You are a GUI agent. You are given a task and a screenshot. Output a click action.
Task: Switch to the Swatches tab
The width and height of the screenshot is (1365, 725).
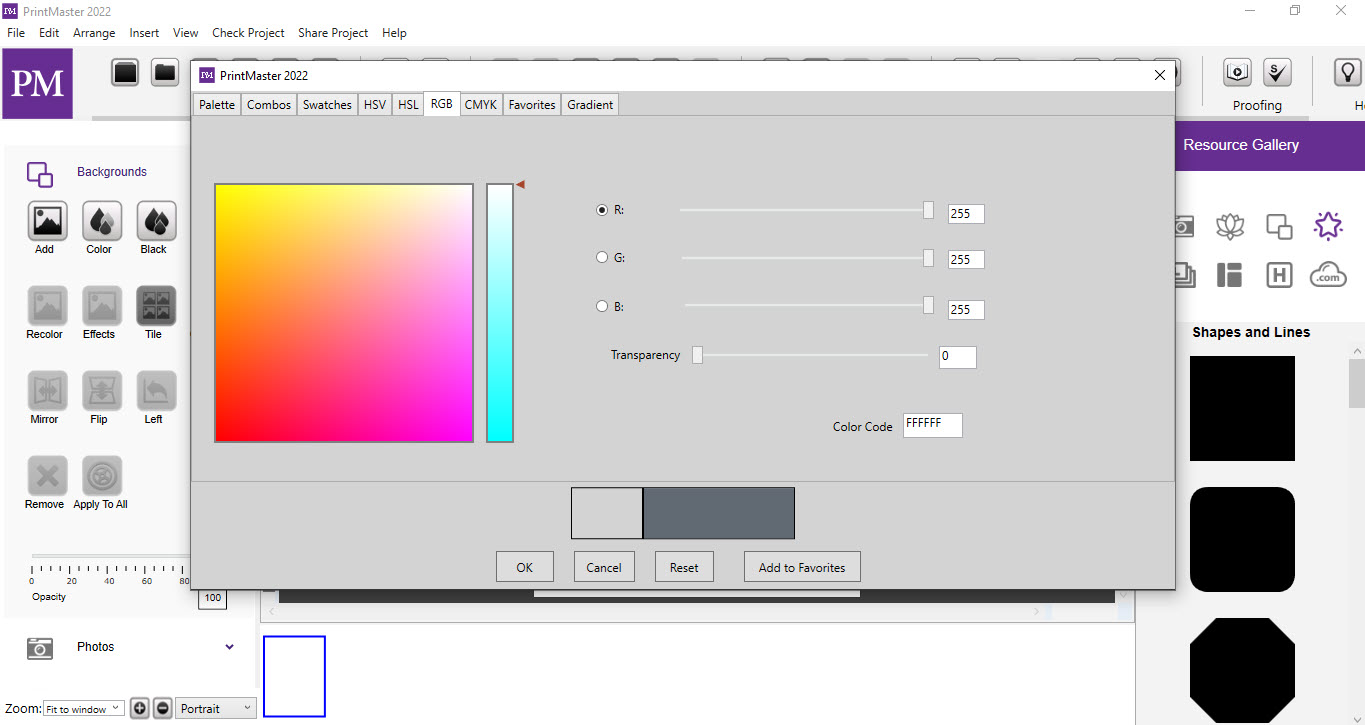point(327,104)
